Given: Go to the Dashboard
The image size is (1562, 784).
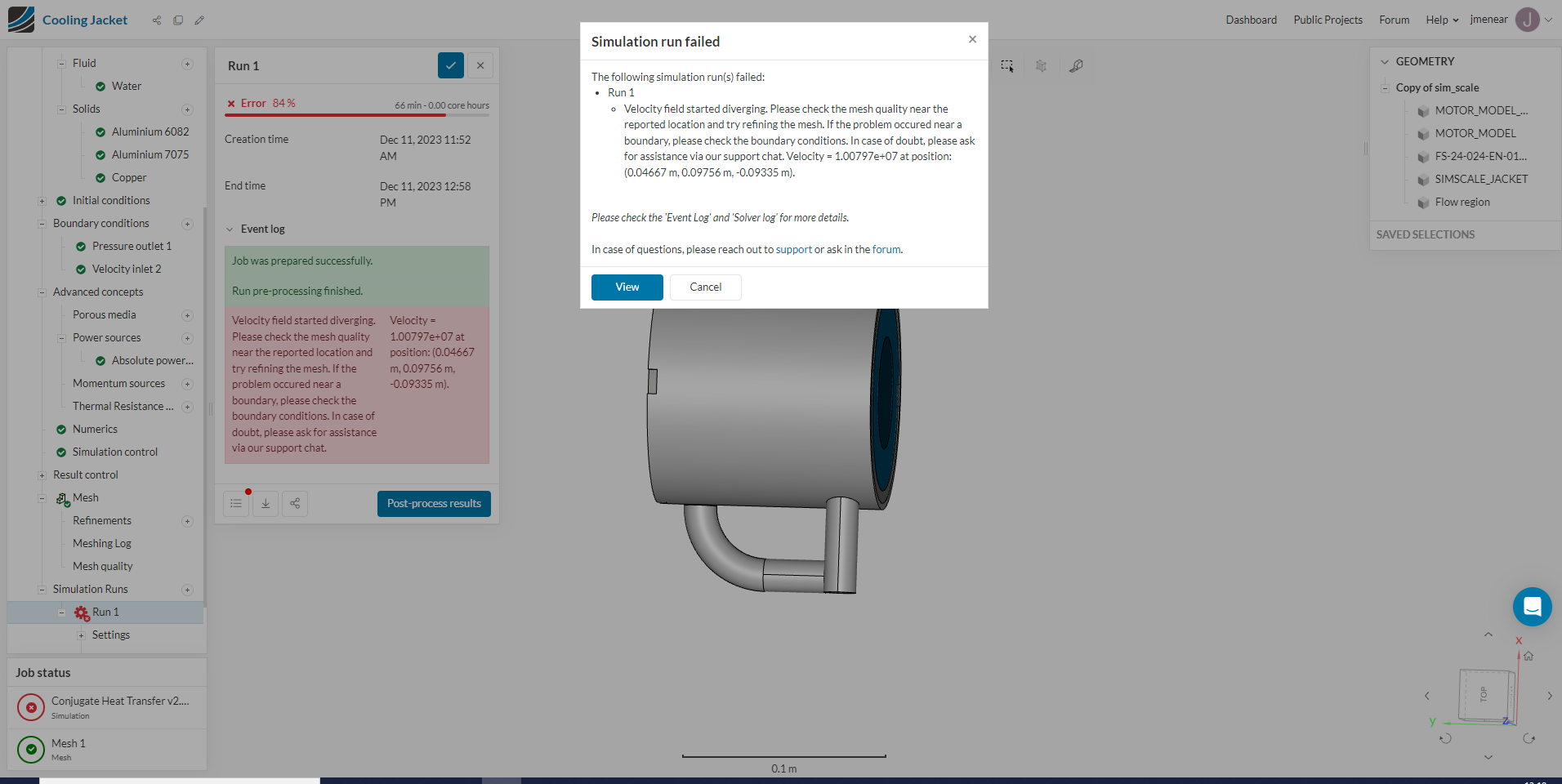Looking at the screenshot, I should pos(1251,20).
